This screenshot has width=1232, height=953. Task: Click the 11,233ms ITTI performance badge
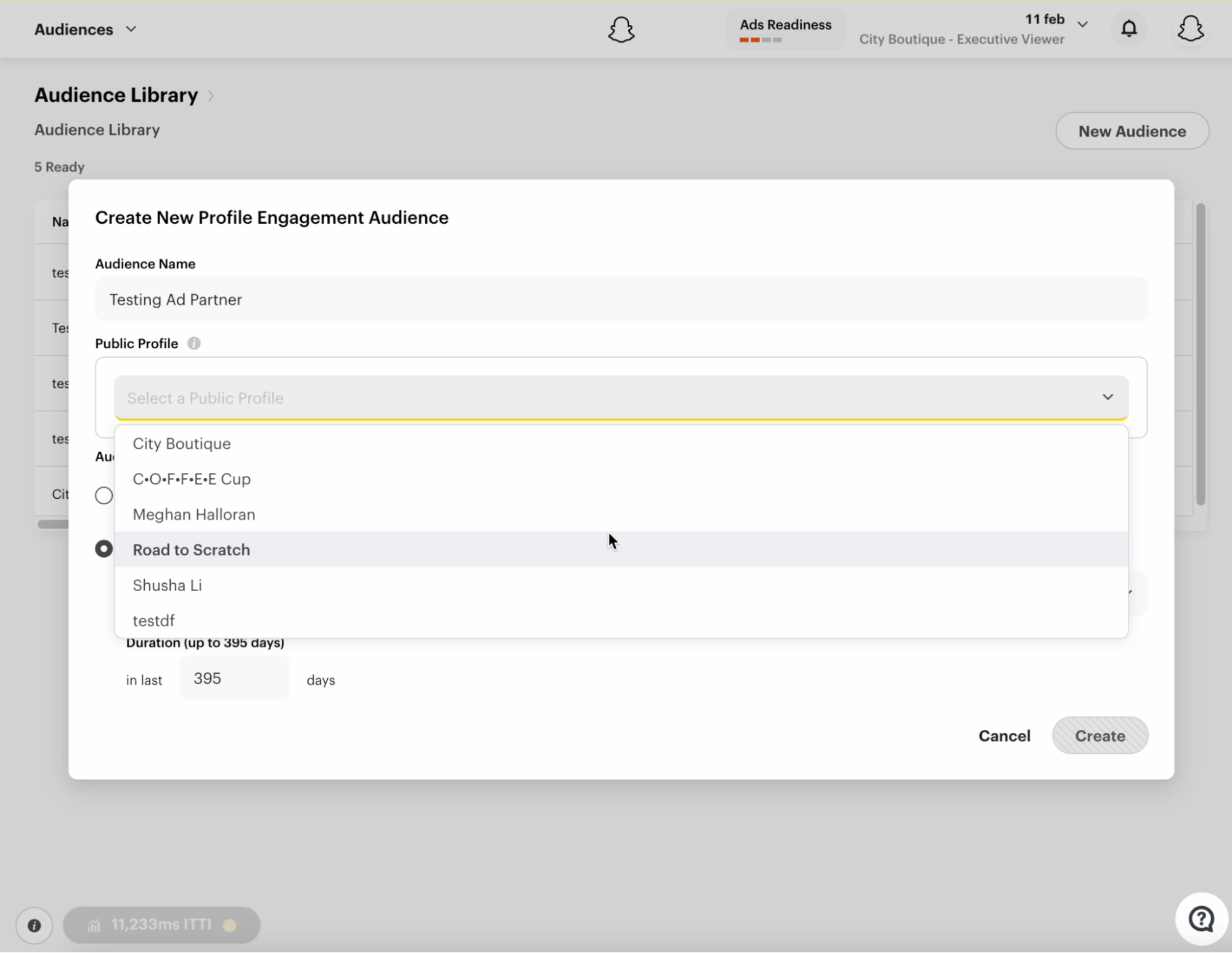pos(161,925)
